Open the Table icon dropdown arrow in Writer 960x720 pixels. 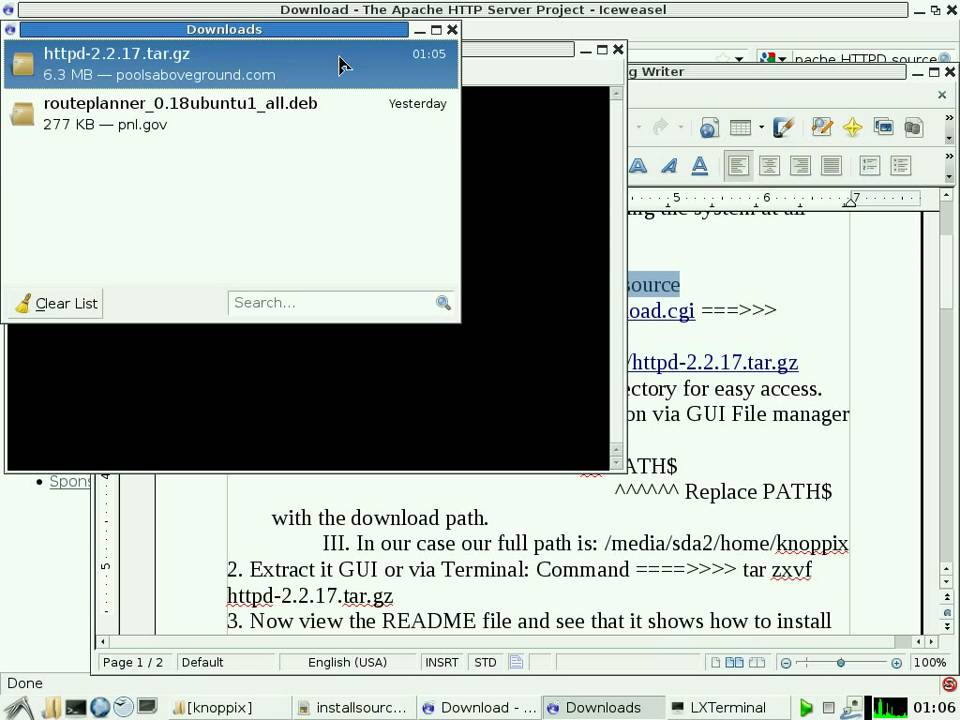pos(761,127)
